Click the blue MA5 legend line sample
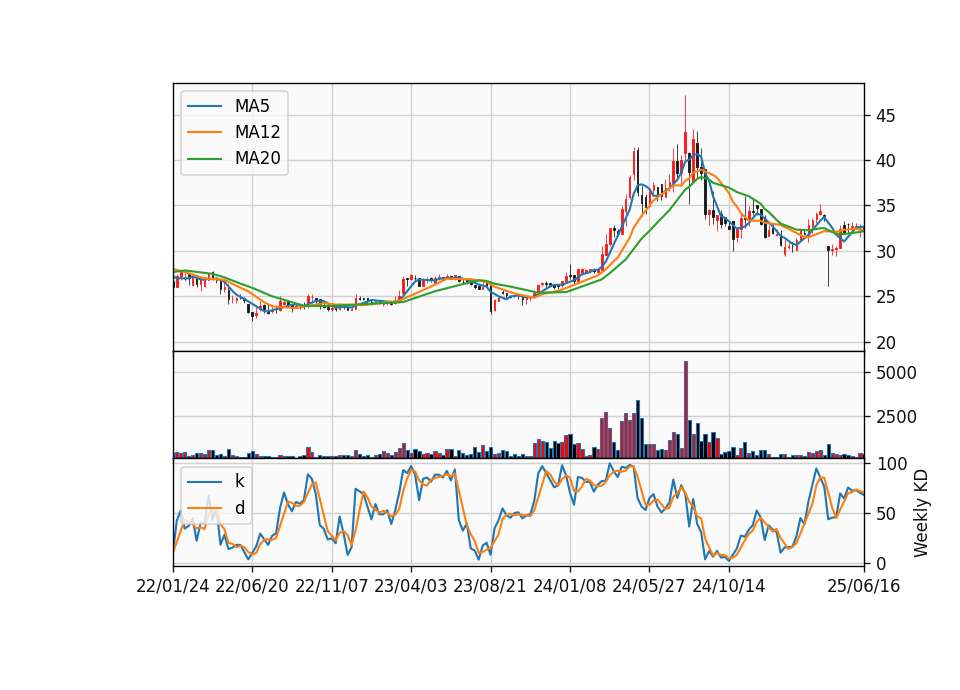This screenshot has width=960, height=690. tap(204, 106)
